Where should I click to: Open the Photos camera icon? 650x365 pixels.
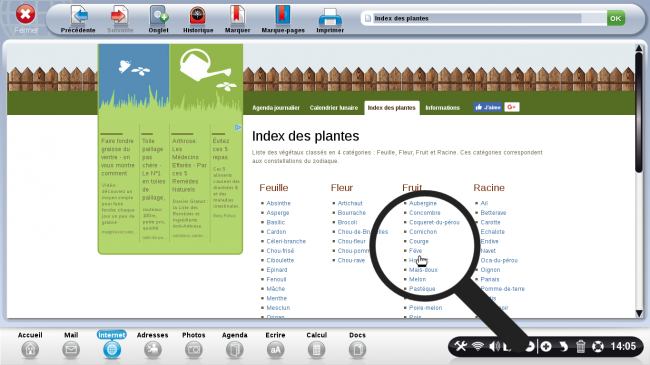pos(194,350)
